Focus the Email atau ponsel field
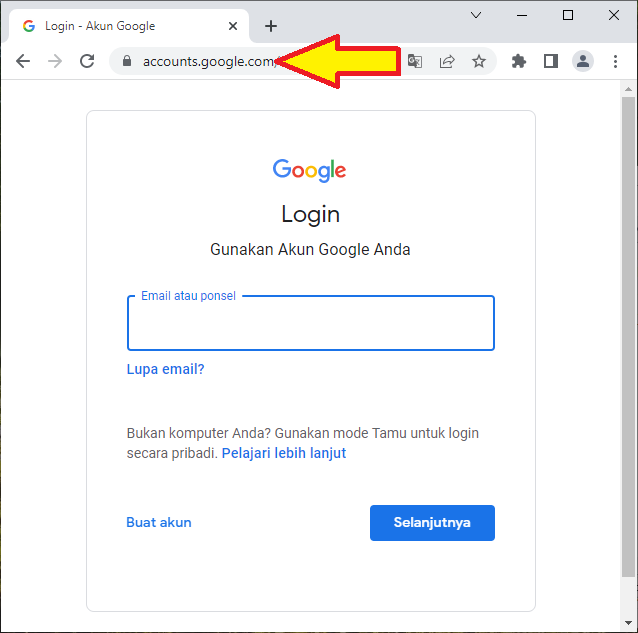This screenshot has width=638, height=633. [311, 323]
